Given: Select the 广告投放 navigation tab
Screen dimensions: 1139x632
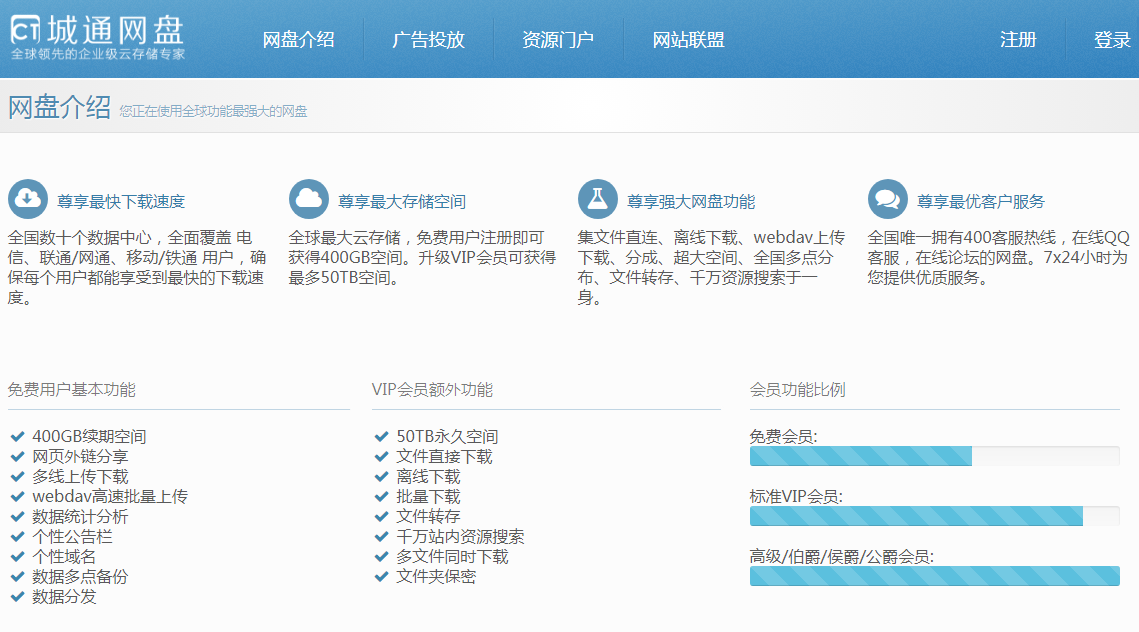Looking at the screenshot, I should click(x=429, y=38).
